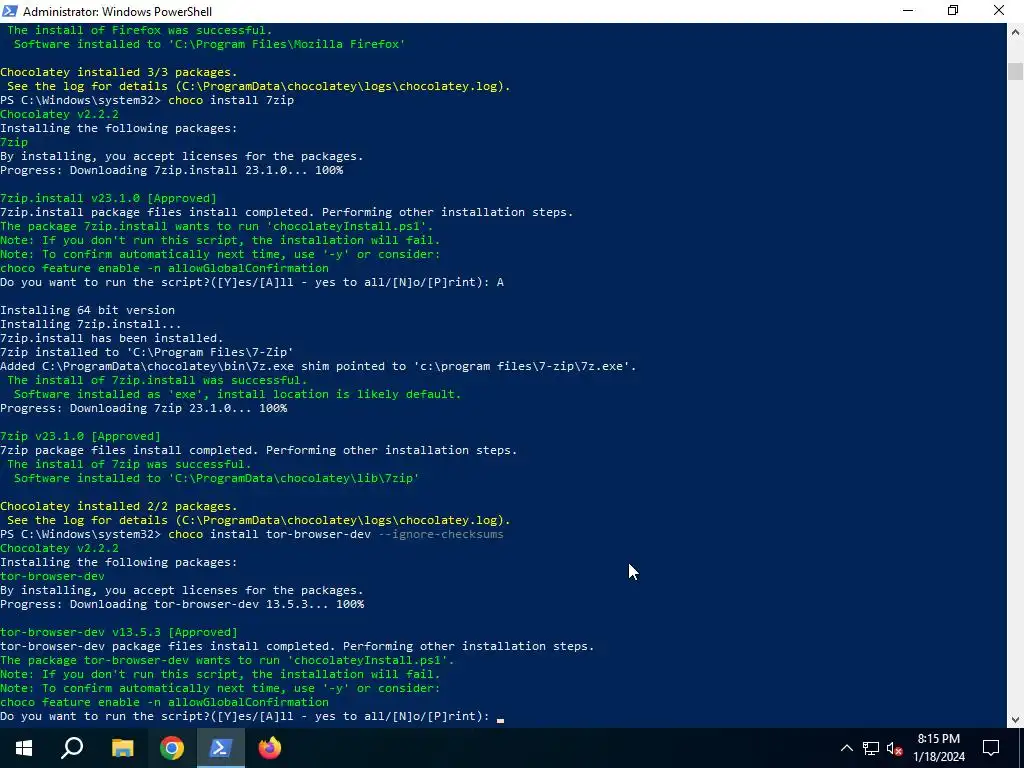
Task: Show hidden system tray icons
Action: click(846, 748)
